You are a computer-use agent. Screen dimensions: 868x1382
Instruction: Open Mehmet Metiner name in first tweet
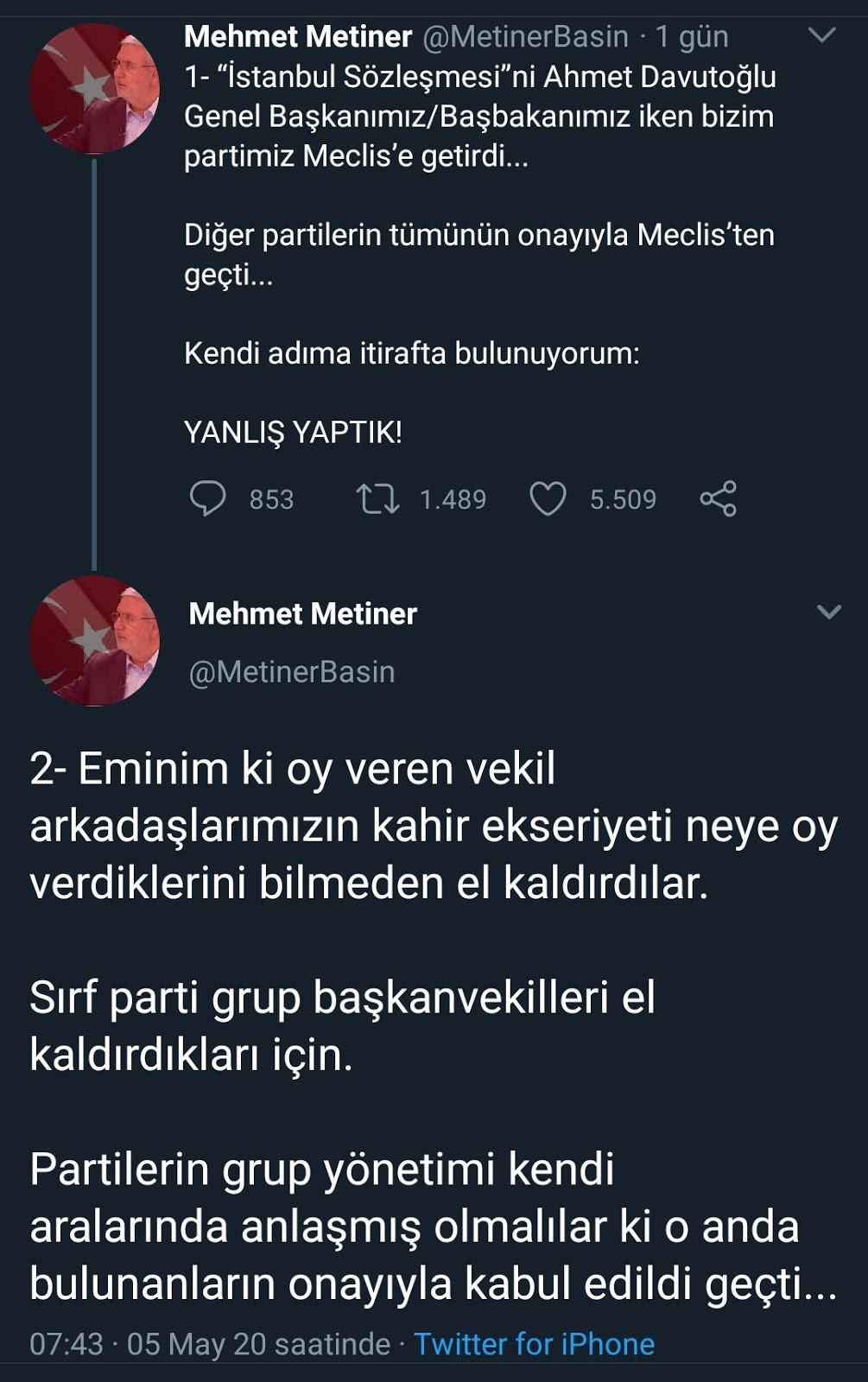[298, 36]
